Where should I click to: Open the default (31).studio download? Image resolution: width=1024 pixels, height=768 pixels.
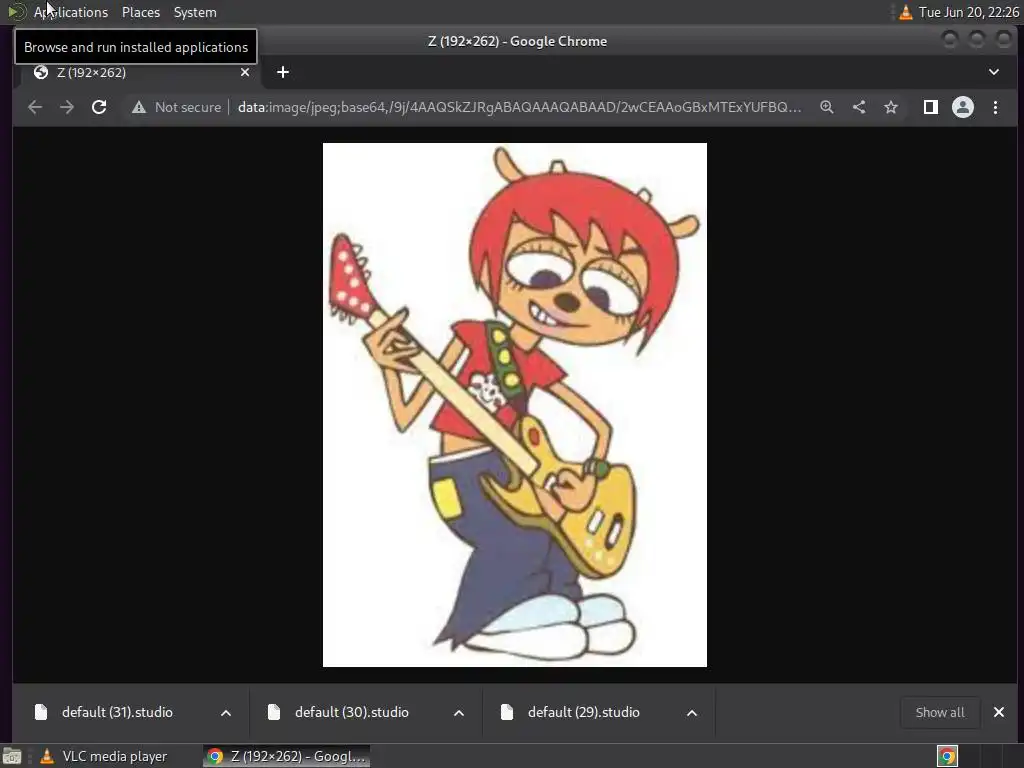(x=118, y=712)
